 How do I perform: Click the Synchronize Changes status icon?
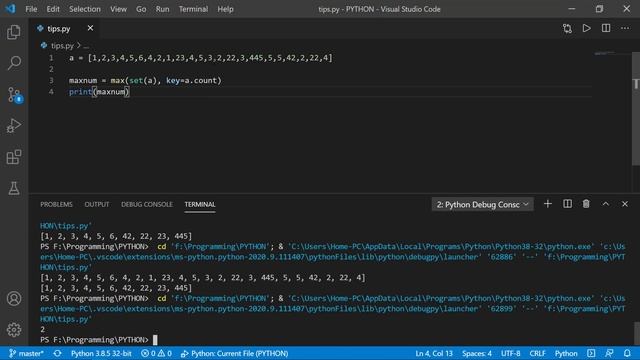[x=57, y=353]
